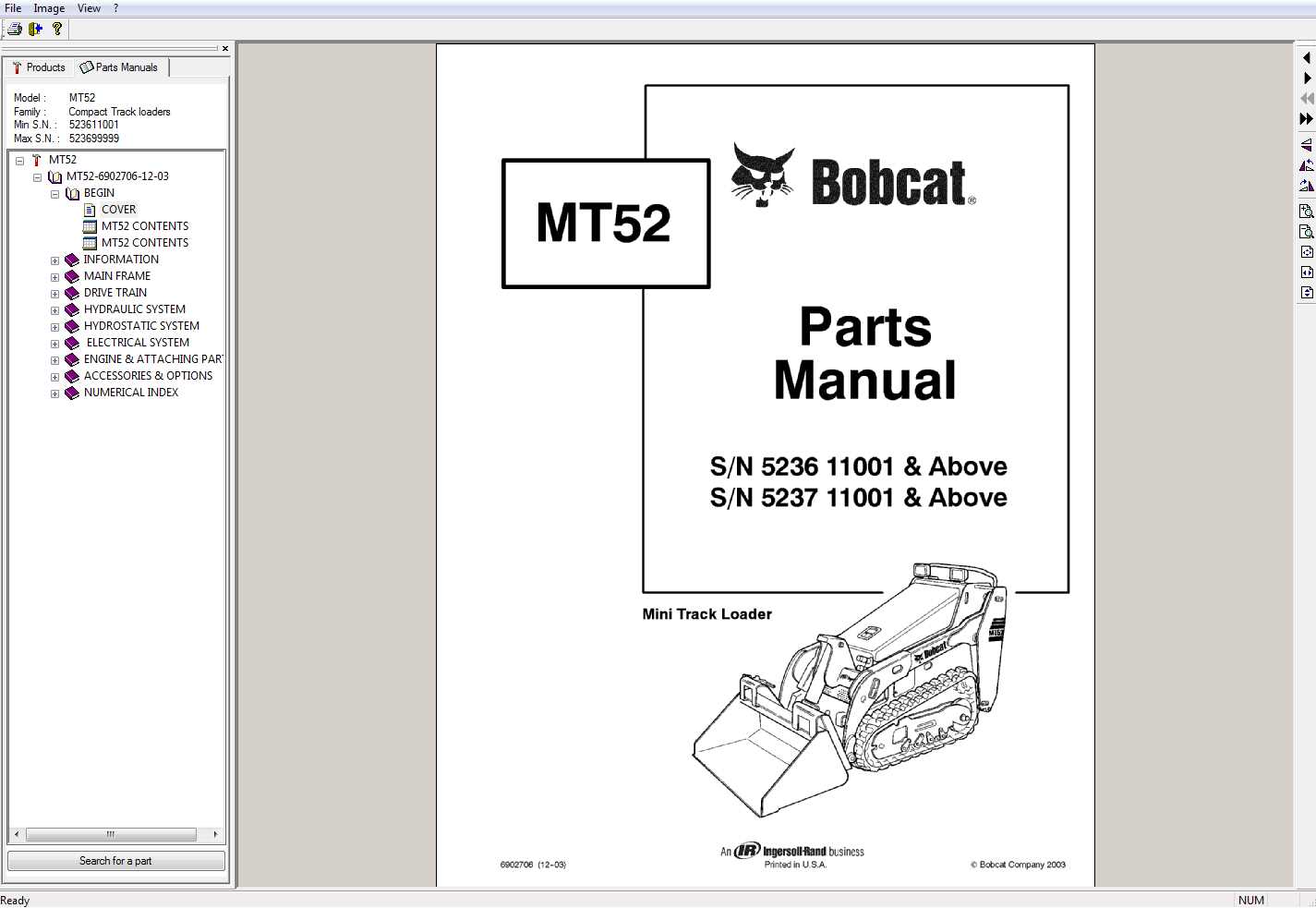Image resolution: width=1316 pixels, height=908 pixels.
Task: Click the purple book icon beside ENGINE & ATTACHING PARTS
Action: [x=72, y=359]
